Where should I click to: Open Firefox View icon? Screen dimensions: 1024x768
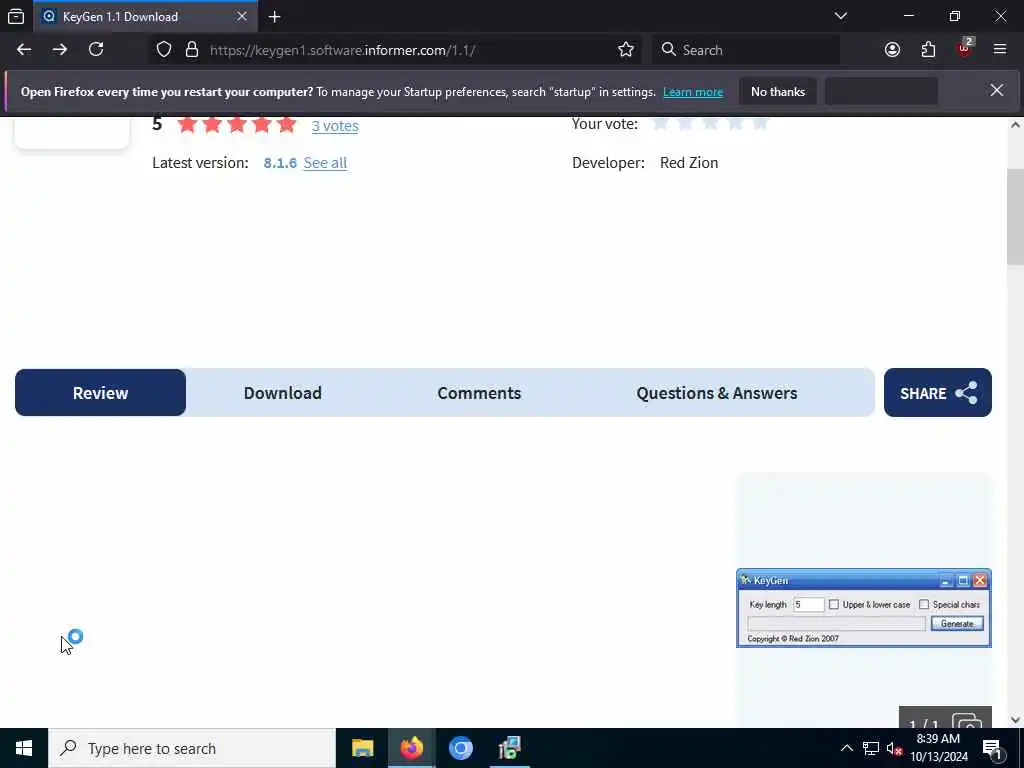(16, 16)
